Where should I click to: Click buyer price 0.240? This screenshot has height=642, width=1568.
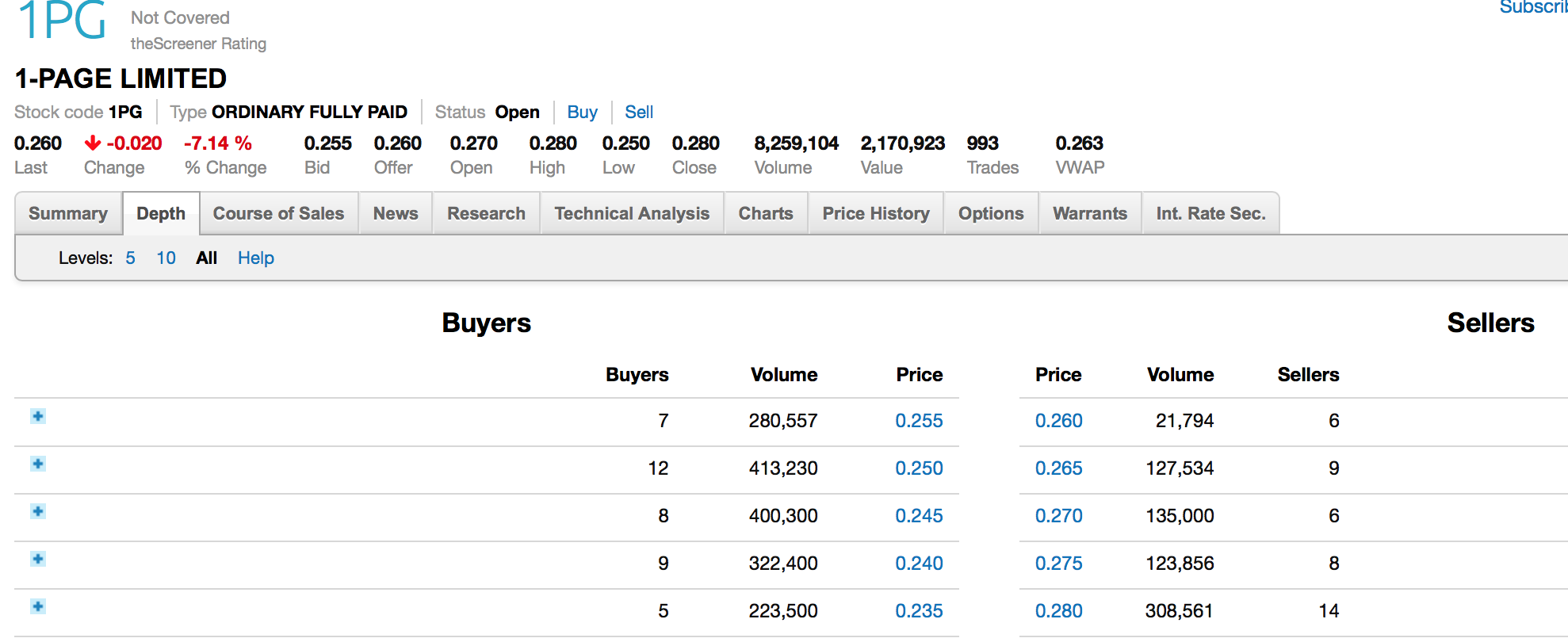(x=919, y=564)
